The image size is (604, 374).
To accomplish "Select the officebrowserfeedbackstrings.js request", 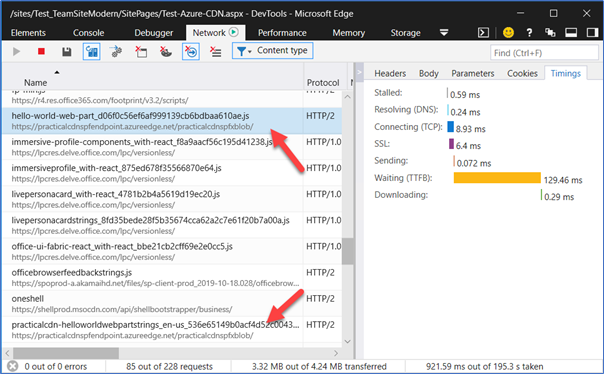I will pos(172,278).
